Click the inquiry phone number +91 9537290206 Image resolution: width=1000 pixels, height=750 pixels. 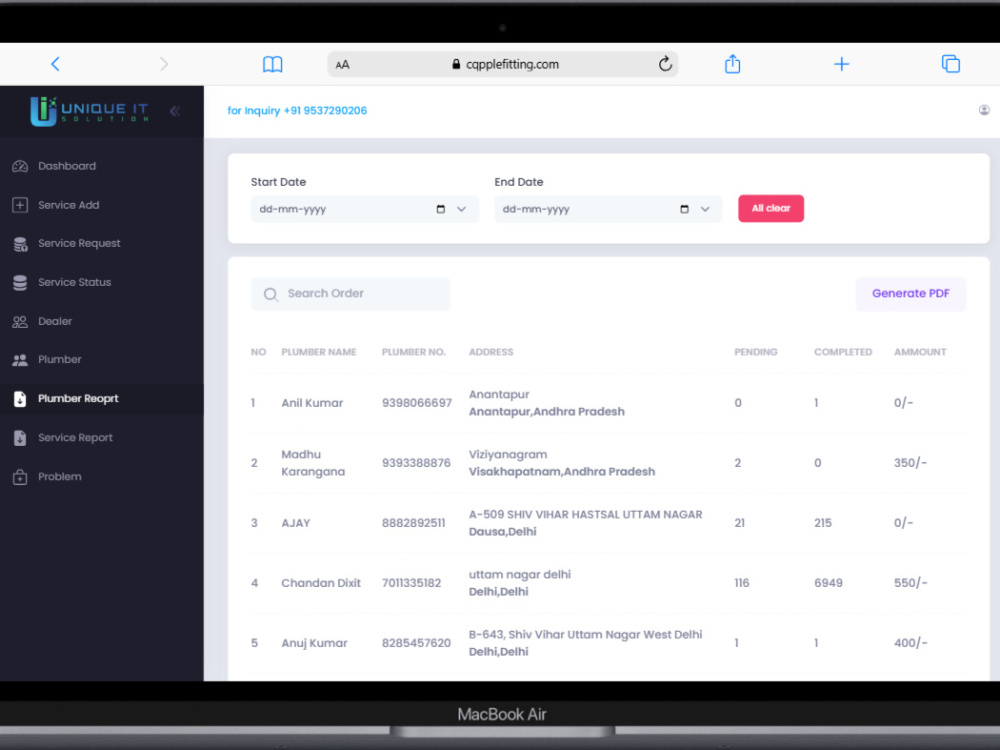325,110
